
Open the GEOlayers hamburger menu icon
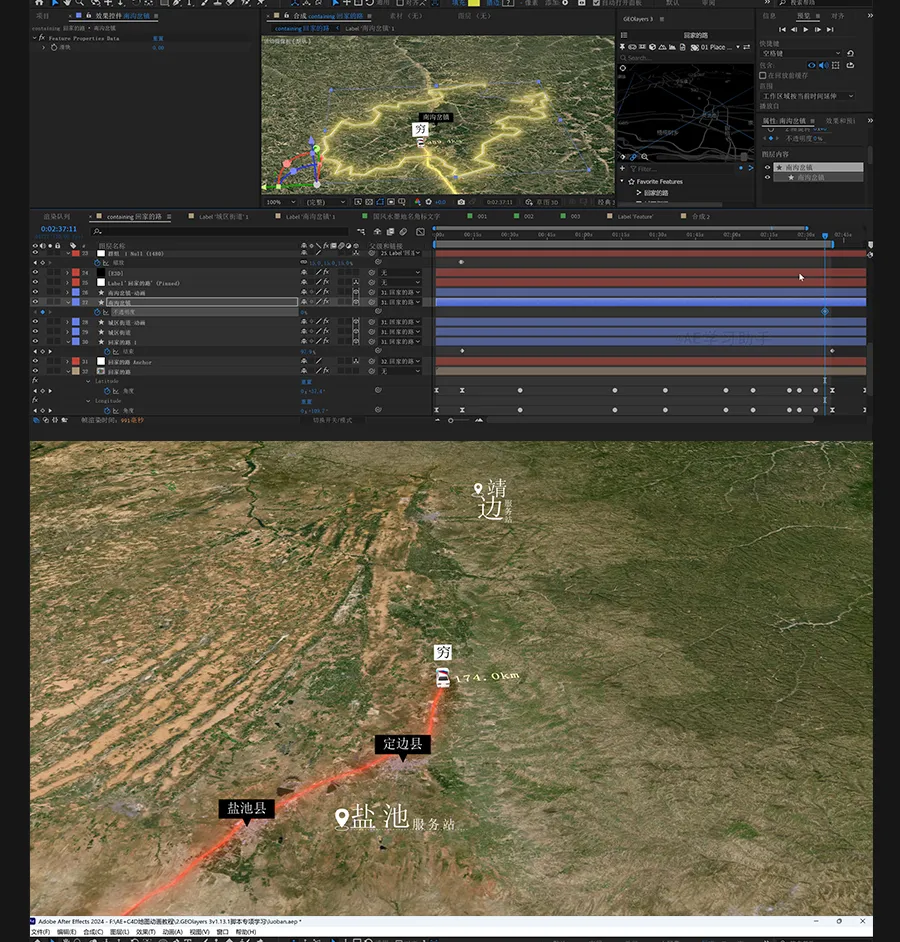[x=624, y=35]
